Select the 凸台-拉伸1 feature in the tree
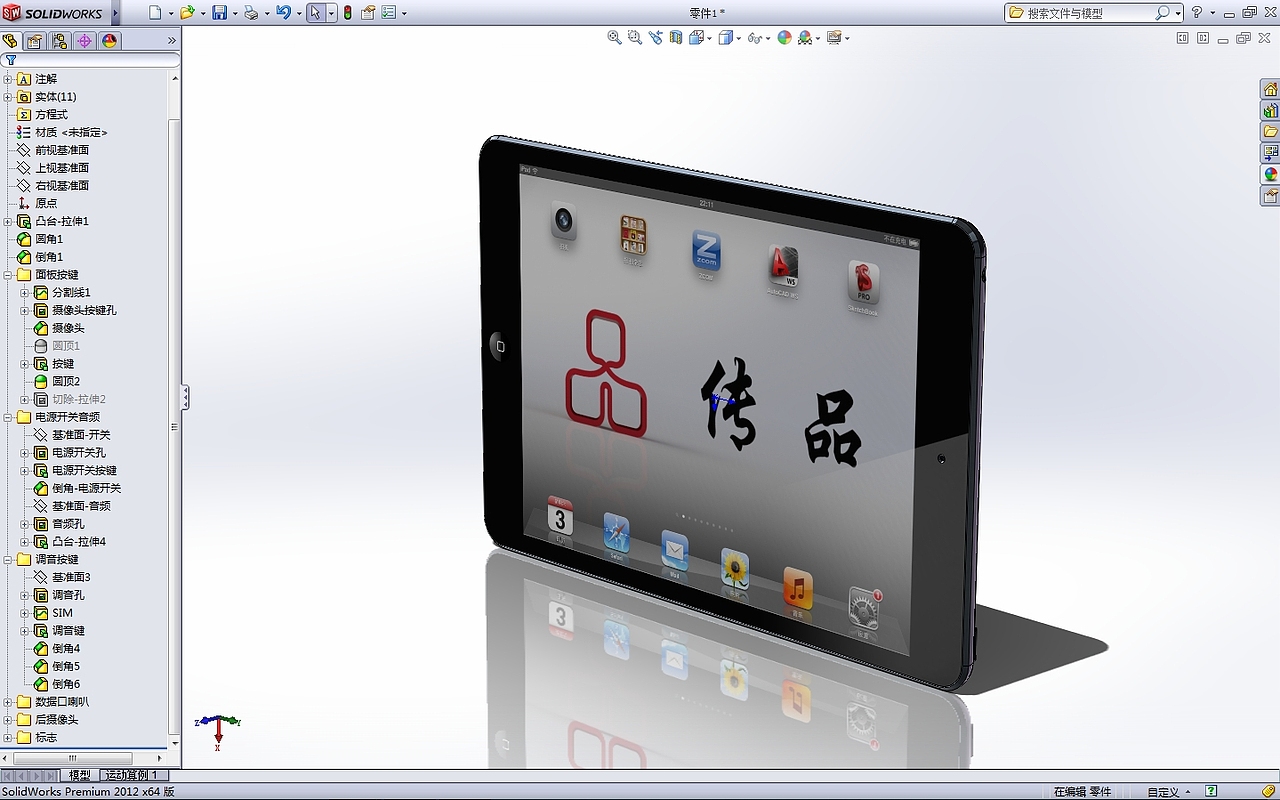 pos(62,221)
